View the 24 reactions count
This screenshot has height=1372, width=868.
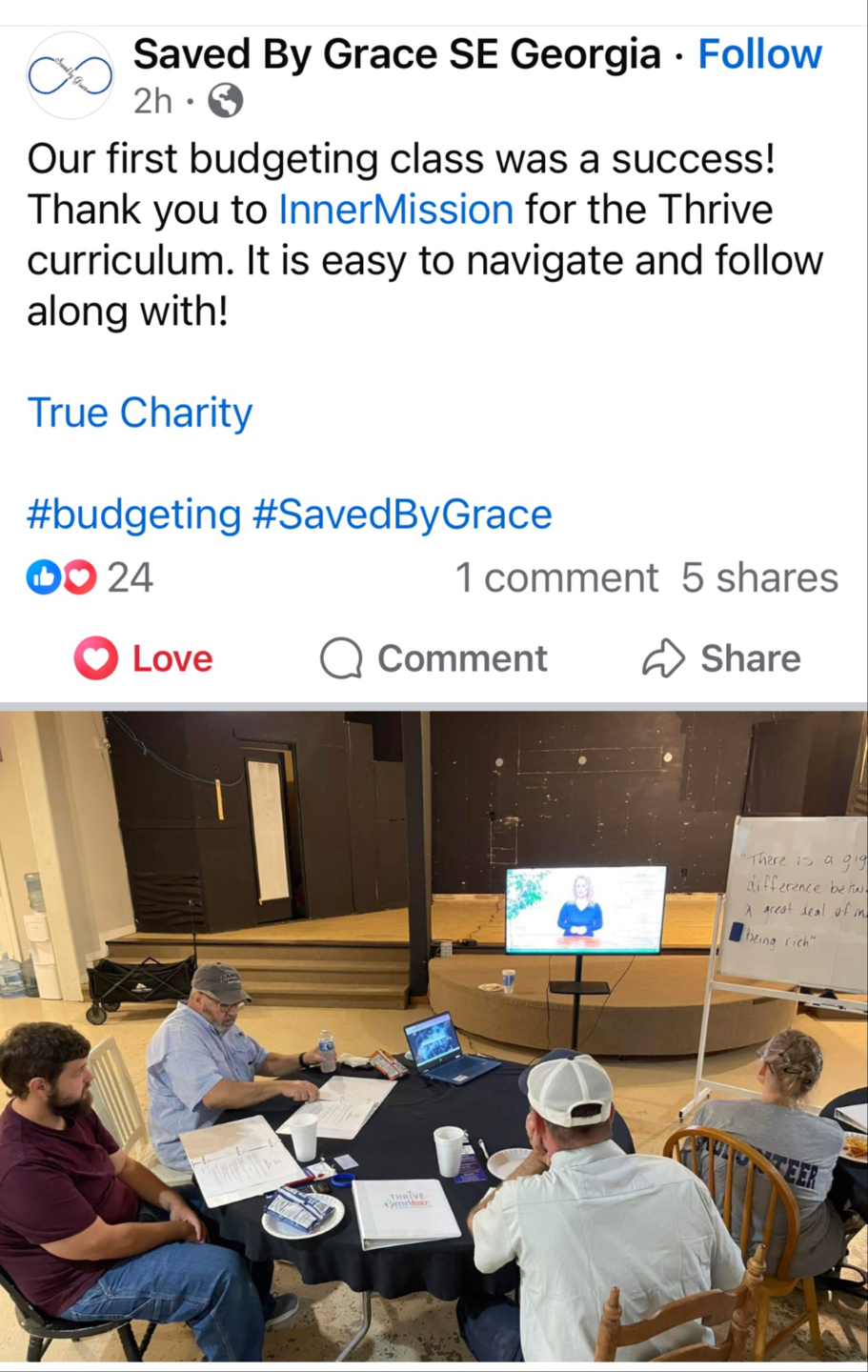click(x=131, y=577)
